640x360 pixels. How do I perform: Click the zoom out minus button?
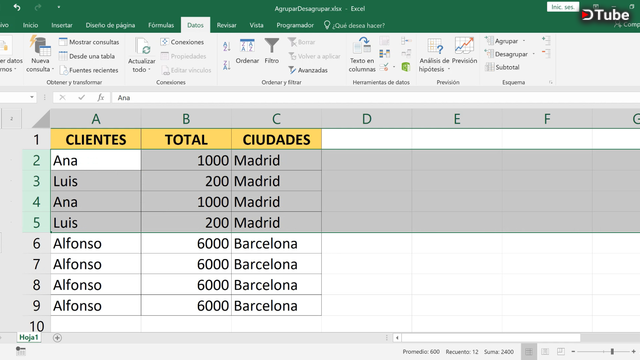click(x=573, y=351)
